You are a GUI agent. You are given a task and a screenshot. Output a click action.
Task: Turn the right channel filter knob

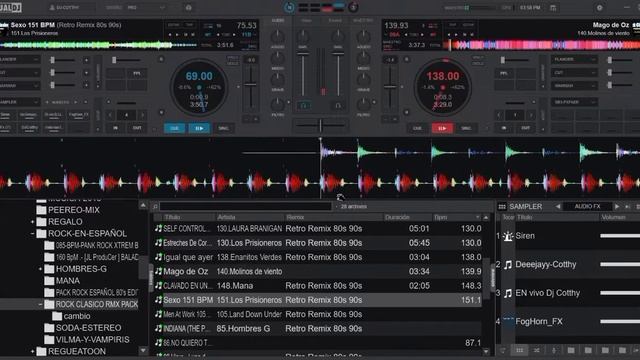(x=363, y=104)
